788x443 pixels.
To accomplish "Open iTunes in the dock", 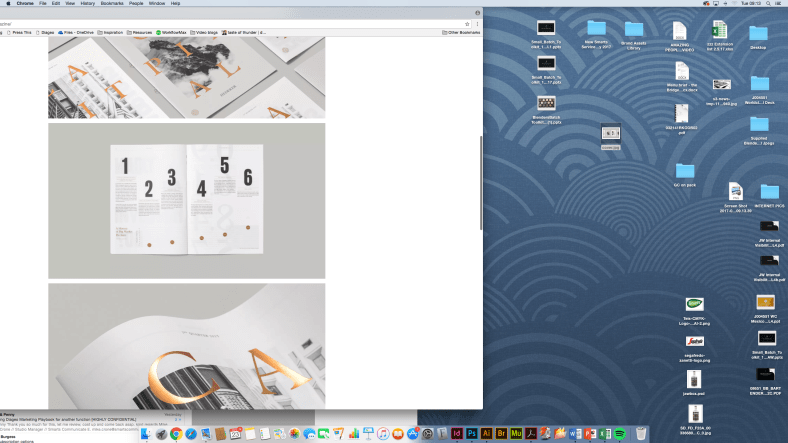I will click(383, 433).
